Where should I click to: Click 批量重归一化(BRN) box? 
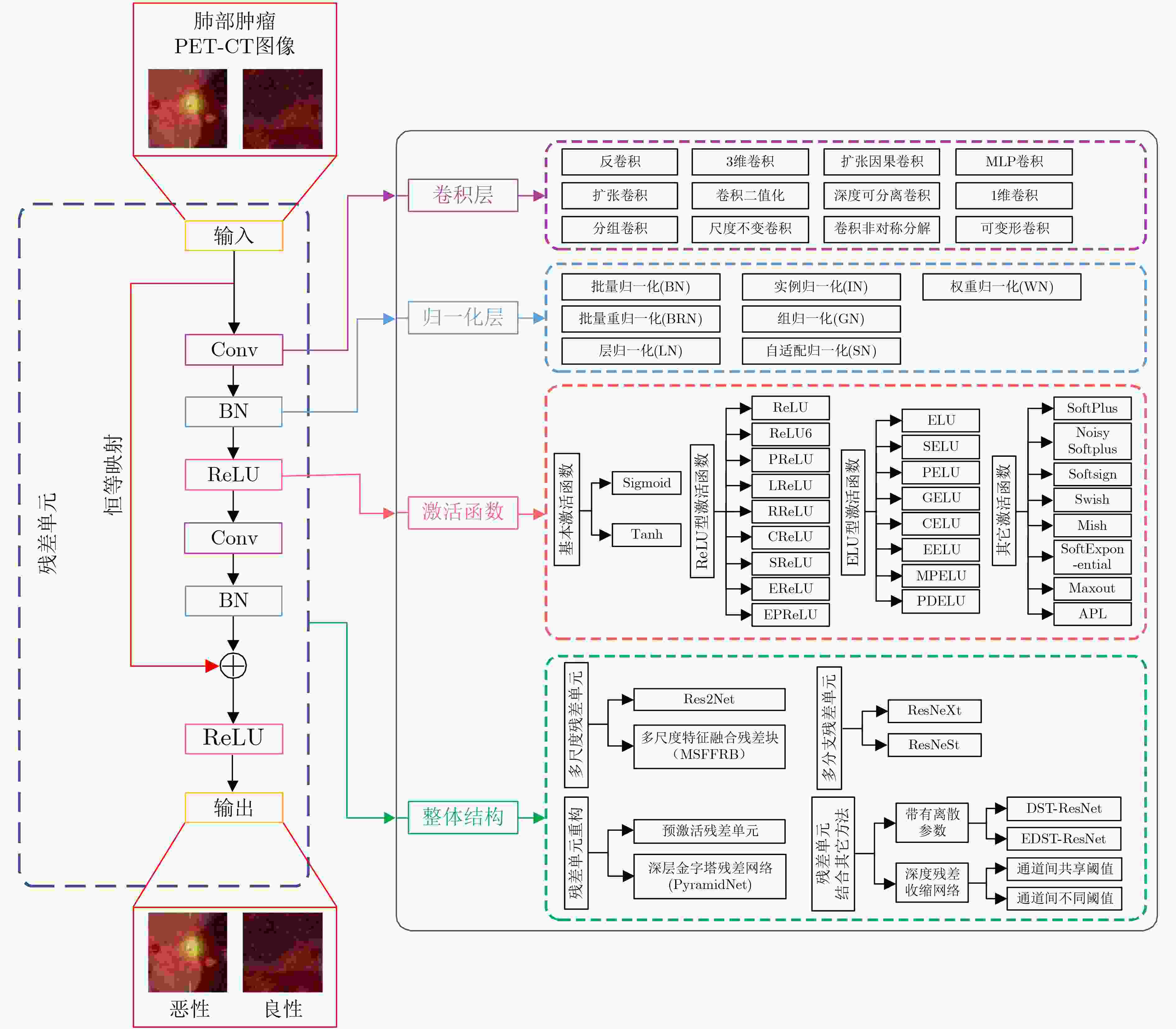[x=641, y=319]
